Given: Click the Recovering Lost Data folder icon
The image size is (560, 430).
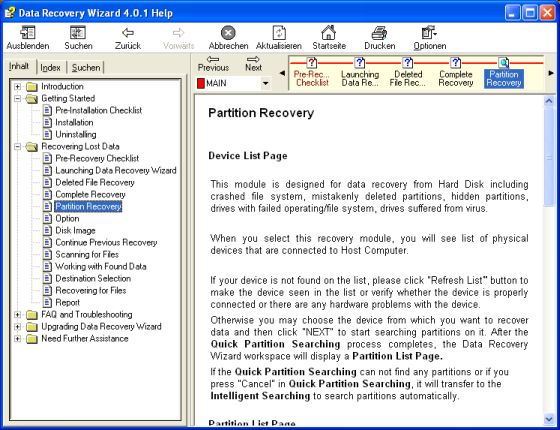Looking at the screenshot, I should click(32, 146).
